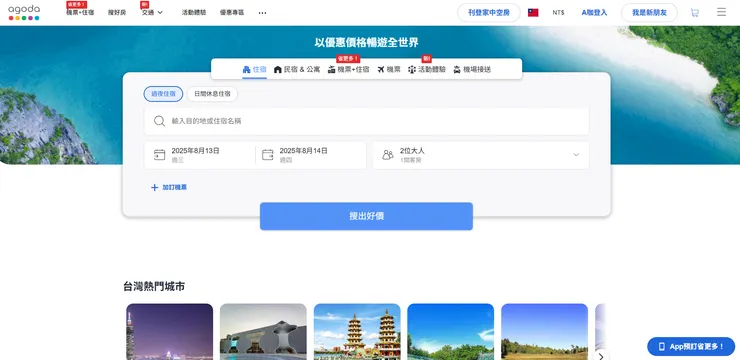Select the 日間休息住宿 day-use option
Image resolution: width=740 pixels, height=360 pixels.
pyautogui.click(x=212, y=94)
